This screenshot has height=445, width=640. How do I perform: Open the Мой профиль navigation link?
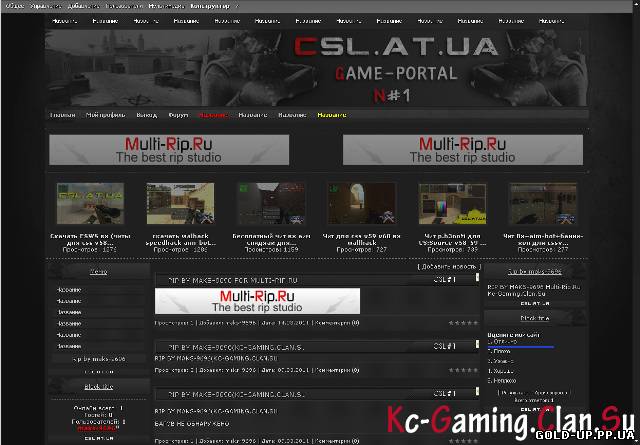tap(106, 115)
